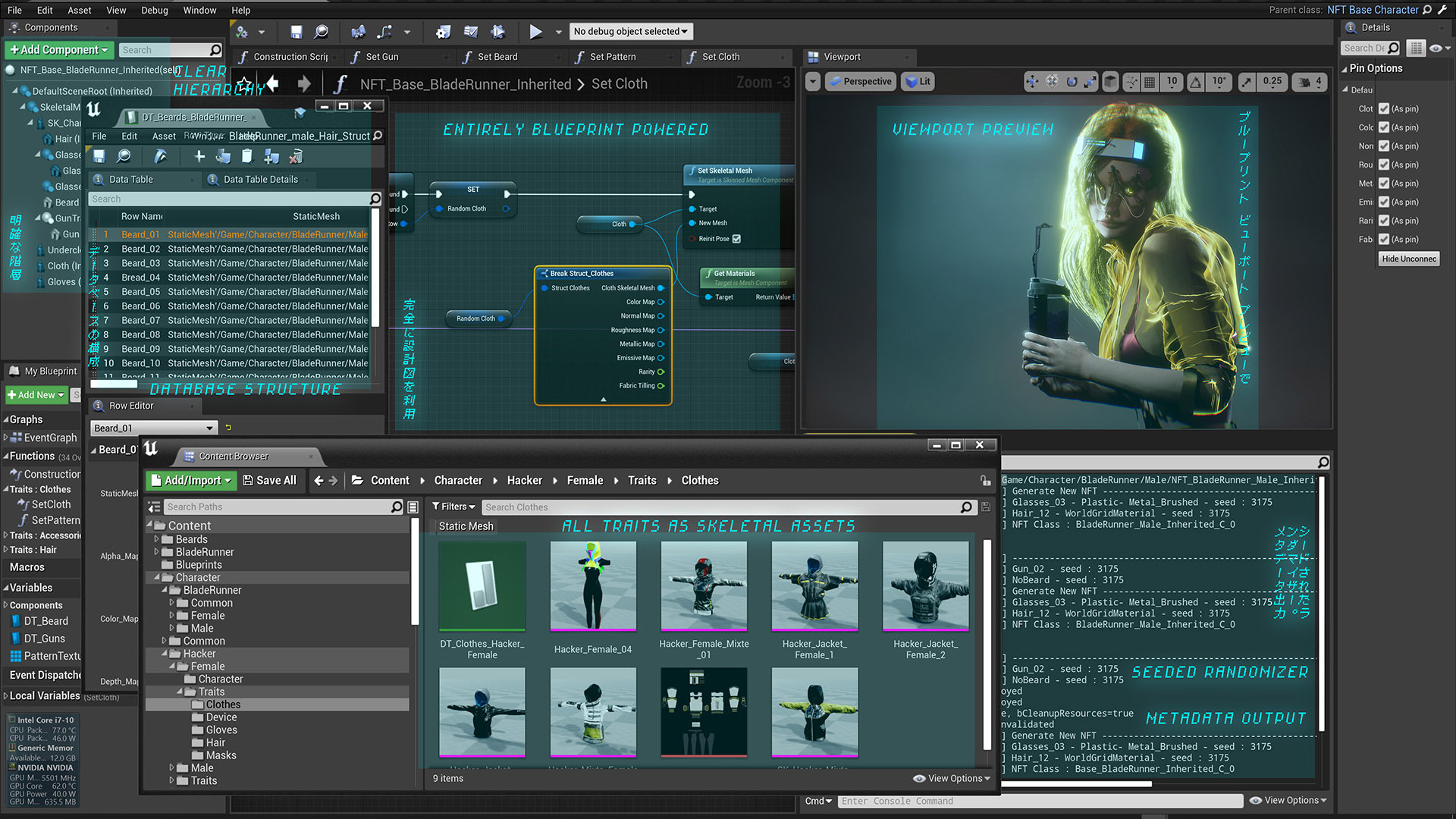Click the camera speed icon in viewport

click(1305, 82)
